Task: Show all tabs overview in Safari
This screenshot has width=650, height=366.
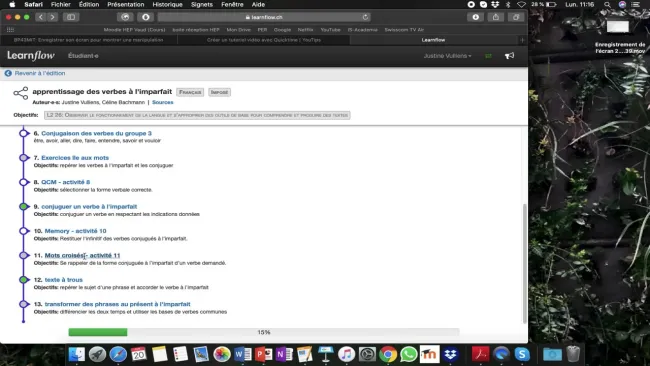Action: coord(516,17)
